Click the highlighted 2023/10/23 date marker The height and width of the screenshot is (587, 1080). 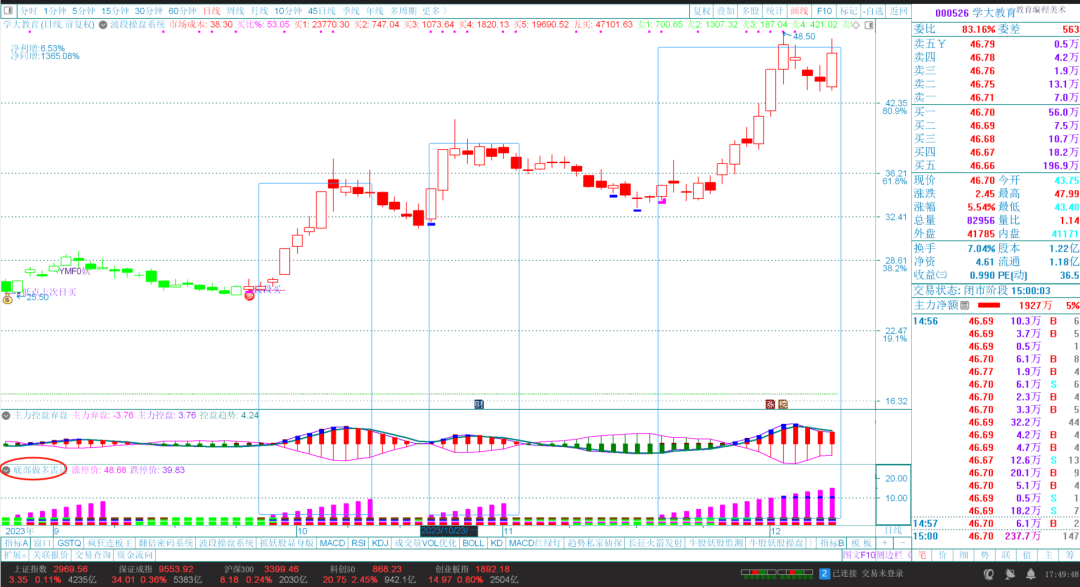click(x=448, y=531)
